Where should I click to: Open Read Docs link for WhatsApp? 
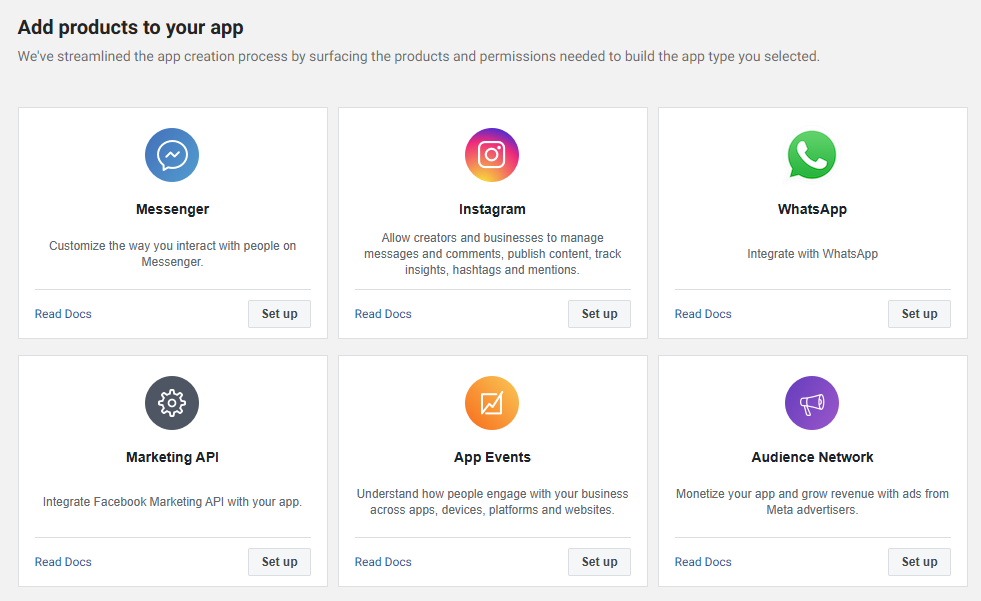point(703,314)
